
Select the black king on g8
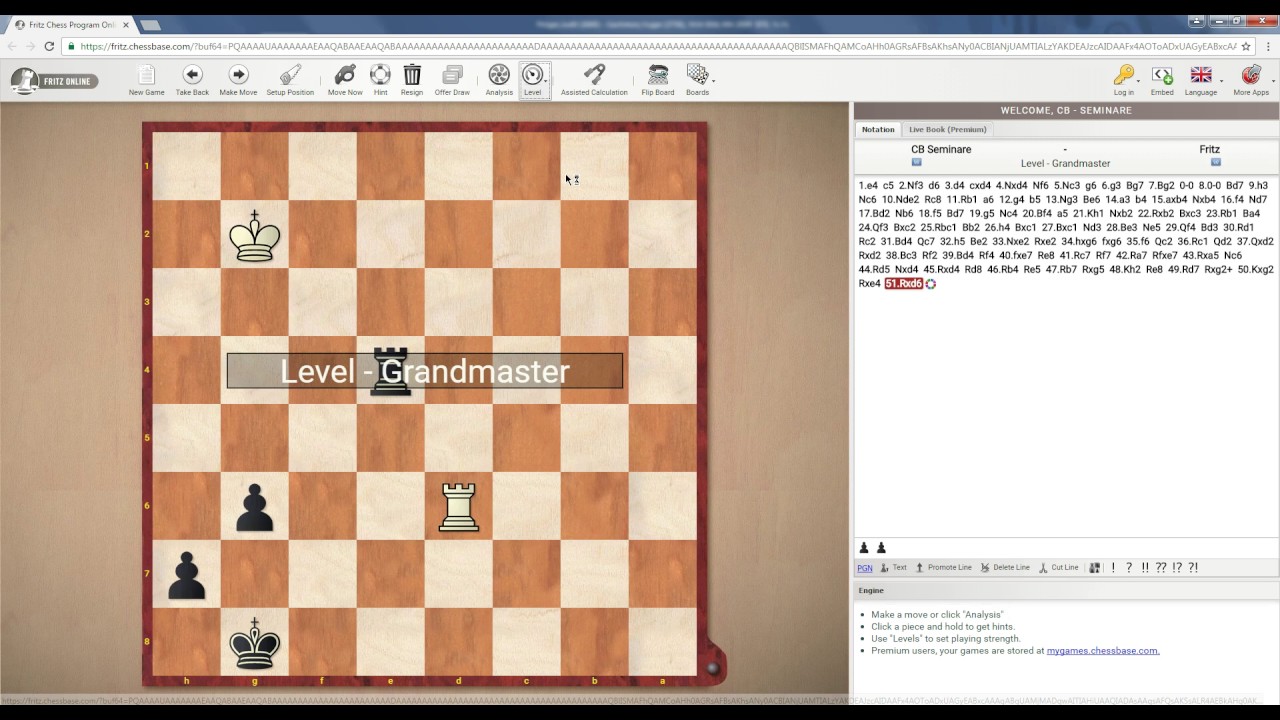point(254,642)
